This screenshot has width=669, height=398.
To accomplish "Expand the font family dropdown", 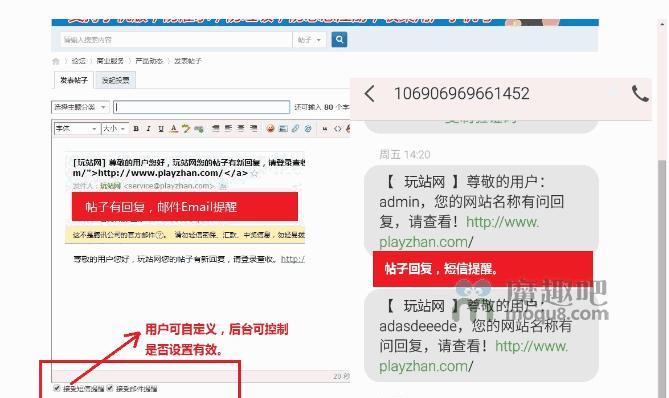I will (77, 128).
